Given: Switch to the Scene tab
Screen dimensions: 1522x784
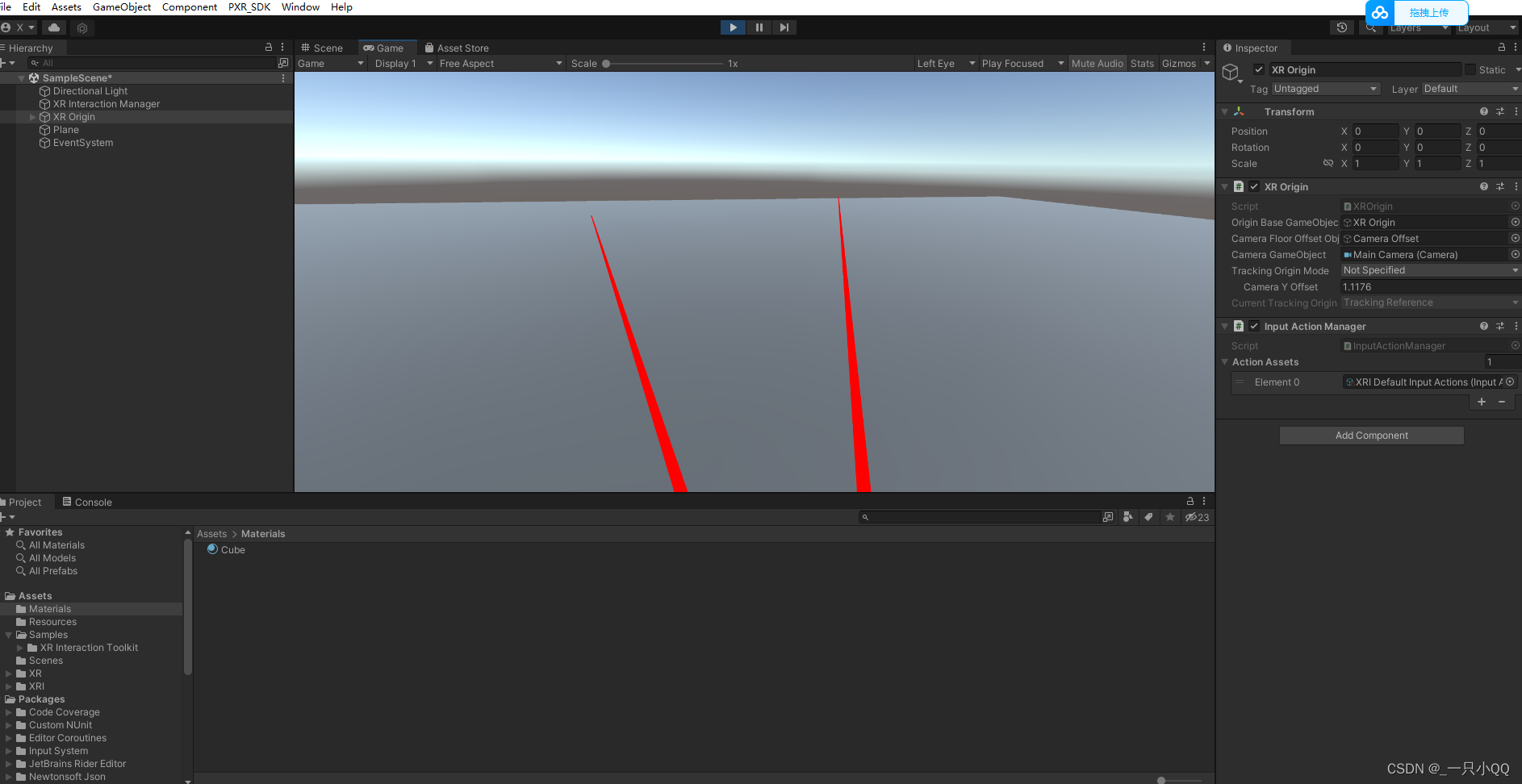Looking at the screenshot, I should tap(322, 48).
